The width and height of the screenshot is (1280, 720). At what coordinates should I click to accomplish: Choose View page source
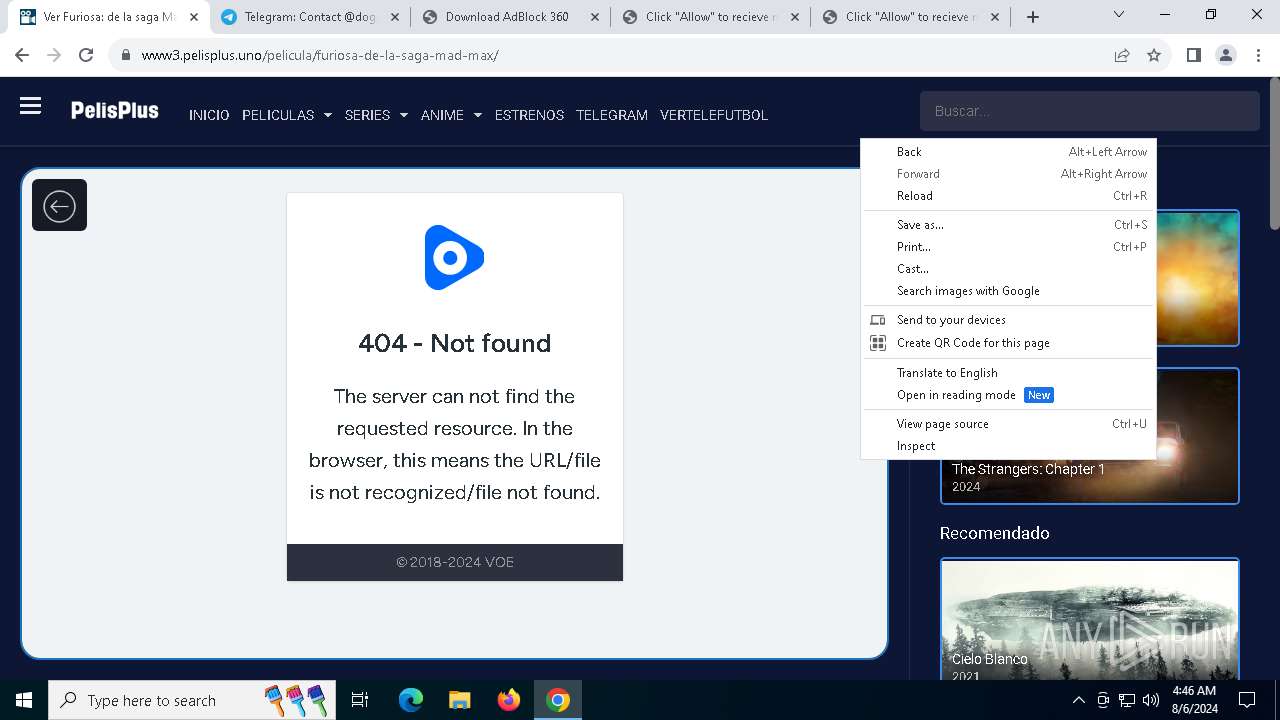pos(1008,424)
